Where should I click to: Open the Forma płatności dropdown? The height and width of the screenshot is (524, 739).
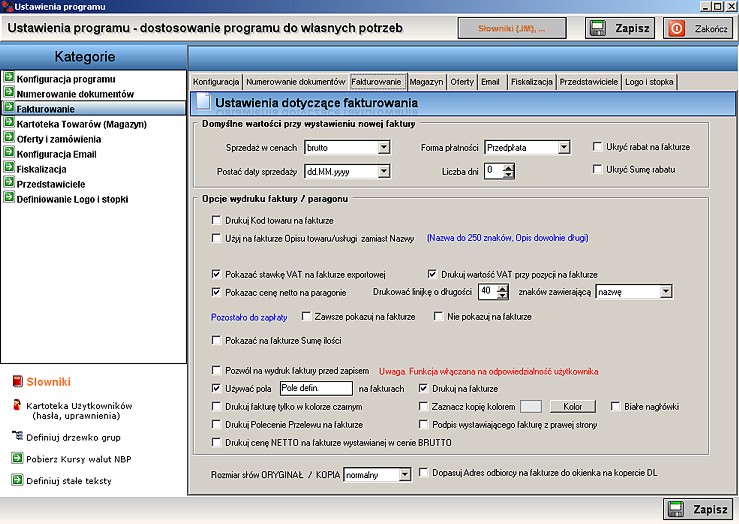(x=564, y=147)
